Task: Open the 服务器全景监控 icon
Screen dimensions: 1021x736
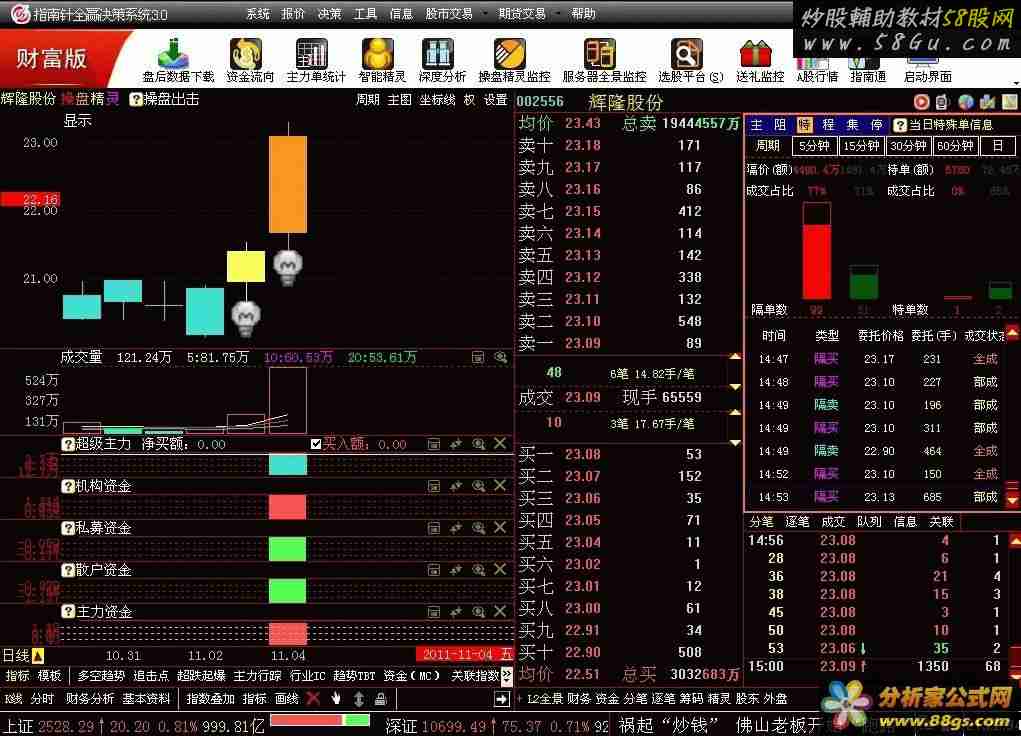Action: pos(600,53)
